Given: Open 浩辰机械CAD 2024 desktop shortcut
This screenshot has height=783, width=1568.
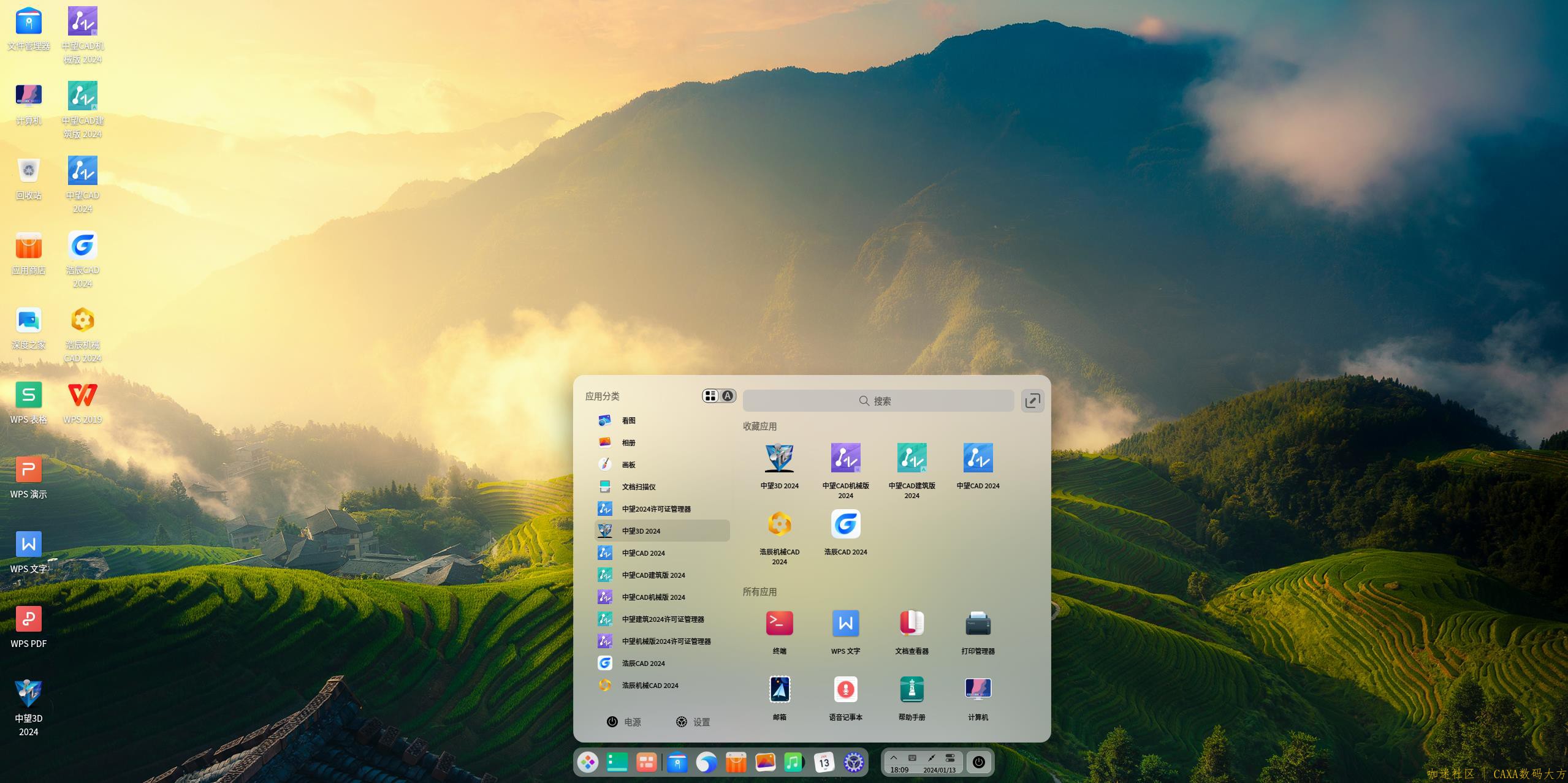Looking at the screenshot, I should click(82, 321).
